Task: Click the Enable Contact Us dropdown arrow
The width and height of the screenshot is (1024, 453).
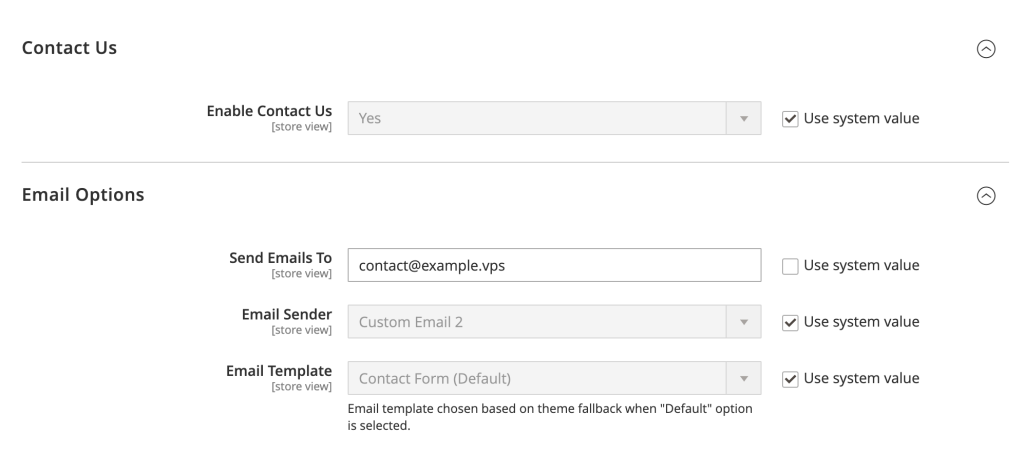Action: point(743,118)
